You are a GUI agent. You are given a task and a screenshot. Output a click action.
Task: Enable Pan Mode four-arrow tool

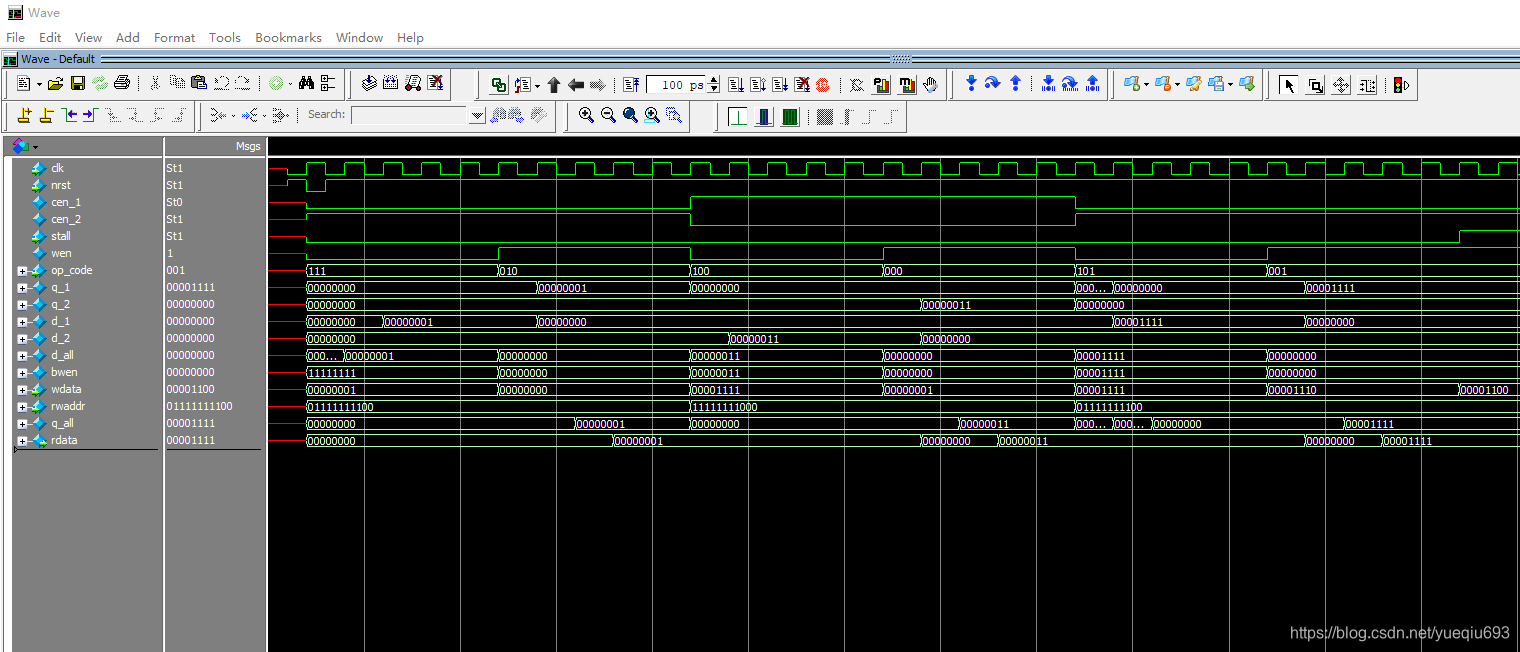pyautogui.click(x=1342, y=85)
